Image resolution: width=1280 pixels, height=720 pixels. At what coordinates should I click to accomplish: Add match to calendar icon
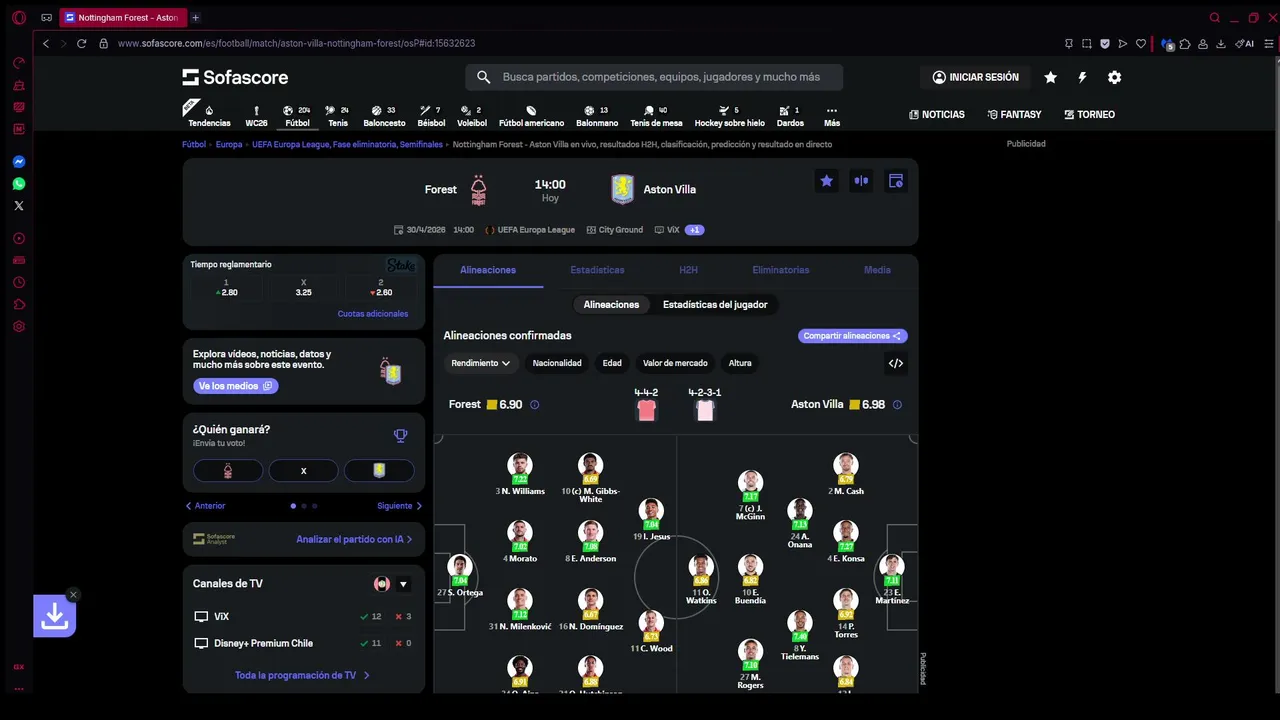click(896, 181)
